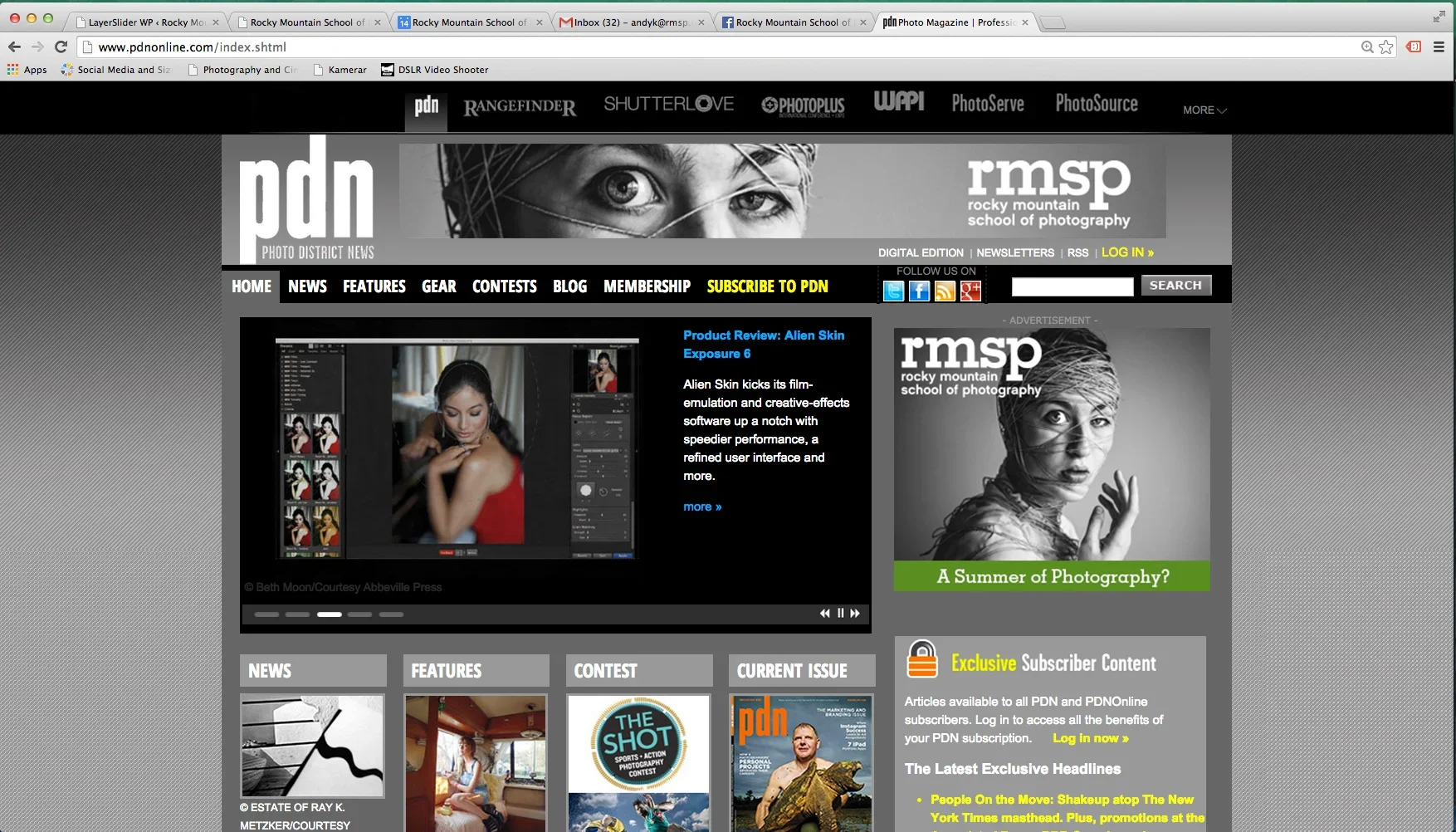Click LOG IN link in header
The image size is (1456, 832).
pyautogui.click(x=1127, y=252)
